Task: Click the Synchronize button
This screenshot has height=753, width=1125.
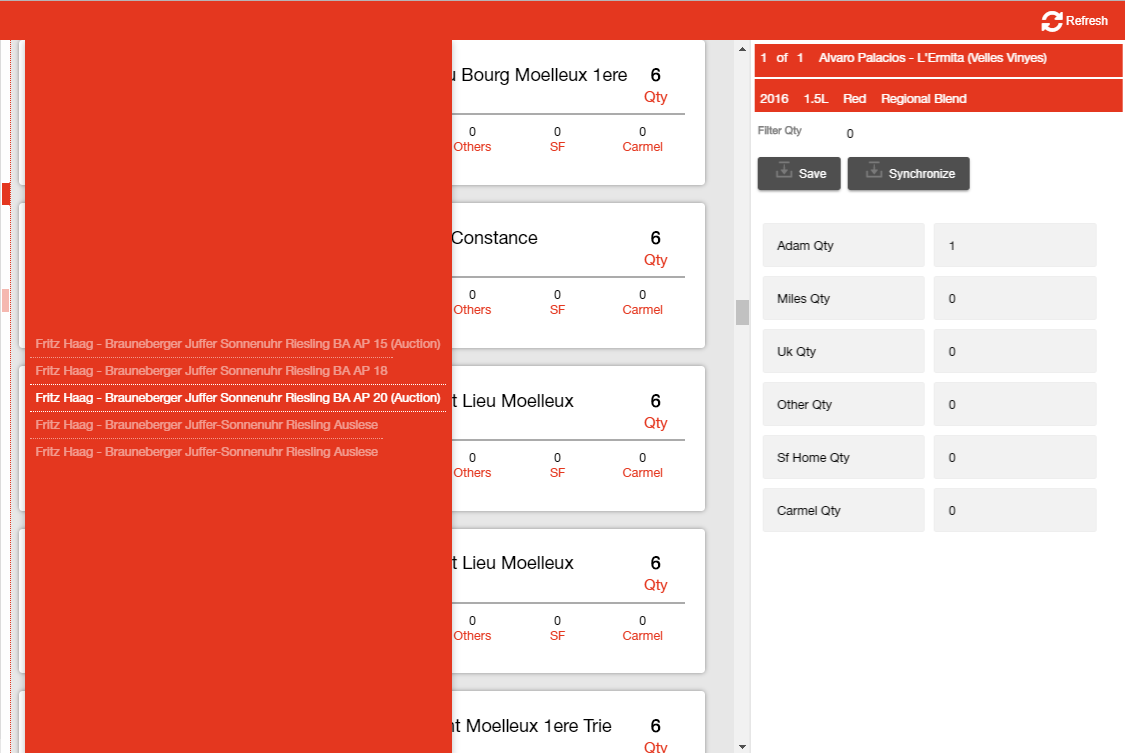Action: tap(908, 174)
